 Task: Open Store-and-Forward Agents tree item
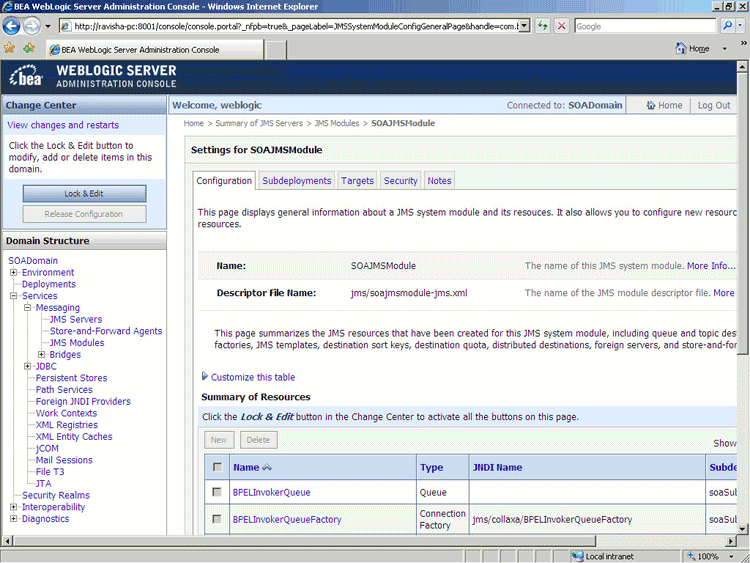click(x=106, y=331)
